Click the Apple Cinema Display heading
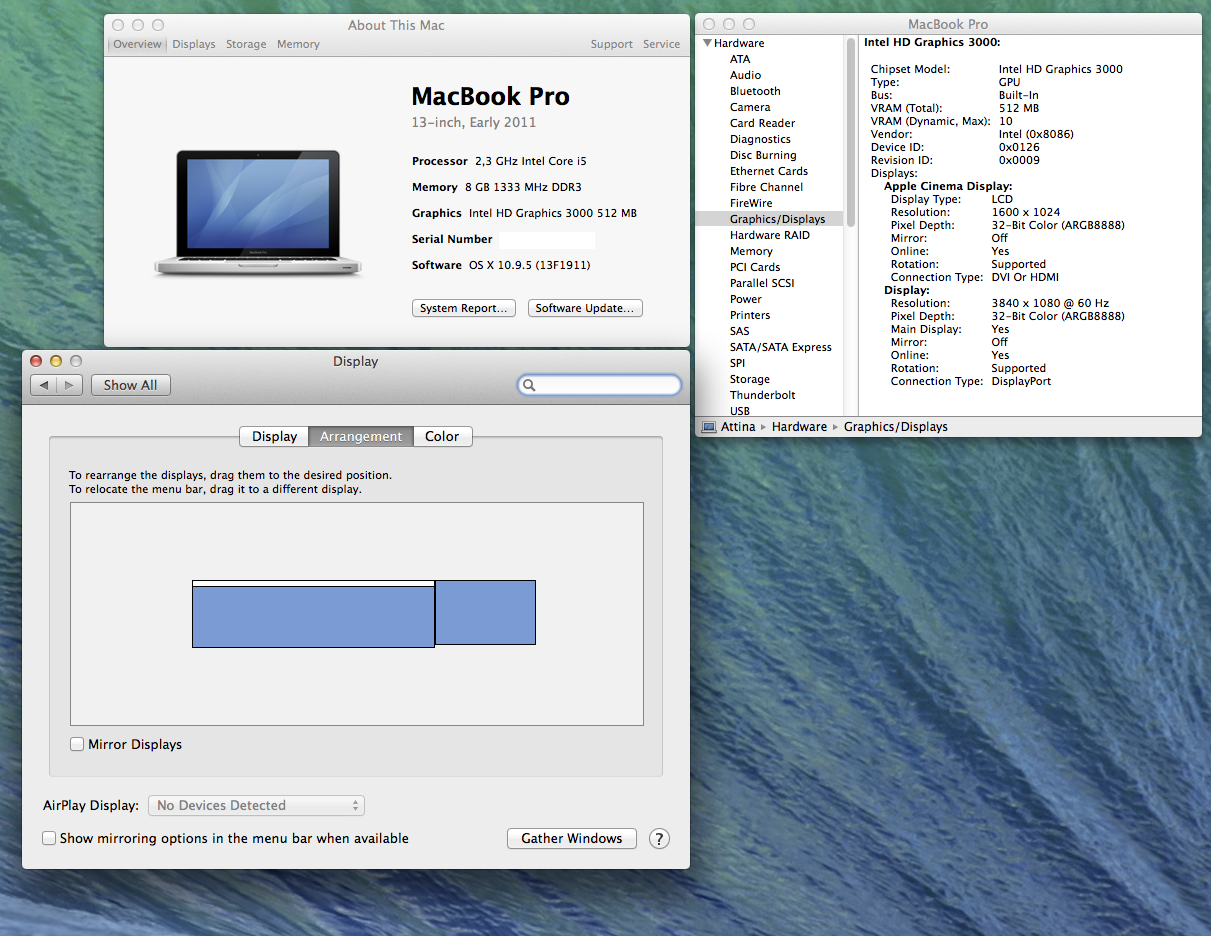Screen dimensions: 1211x936 948,186
